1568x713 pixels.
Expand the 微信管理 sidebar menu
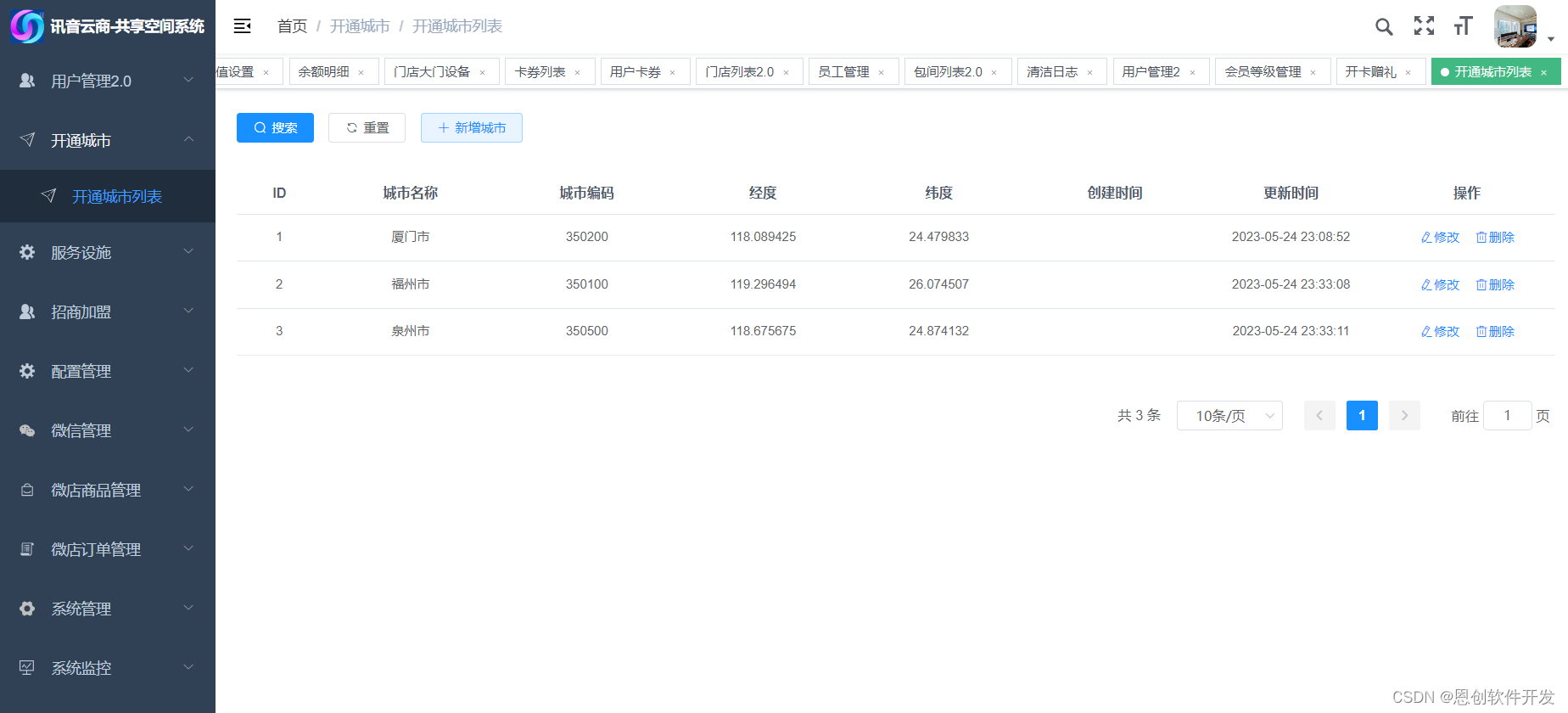(108, 430)
